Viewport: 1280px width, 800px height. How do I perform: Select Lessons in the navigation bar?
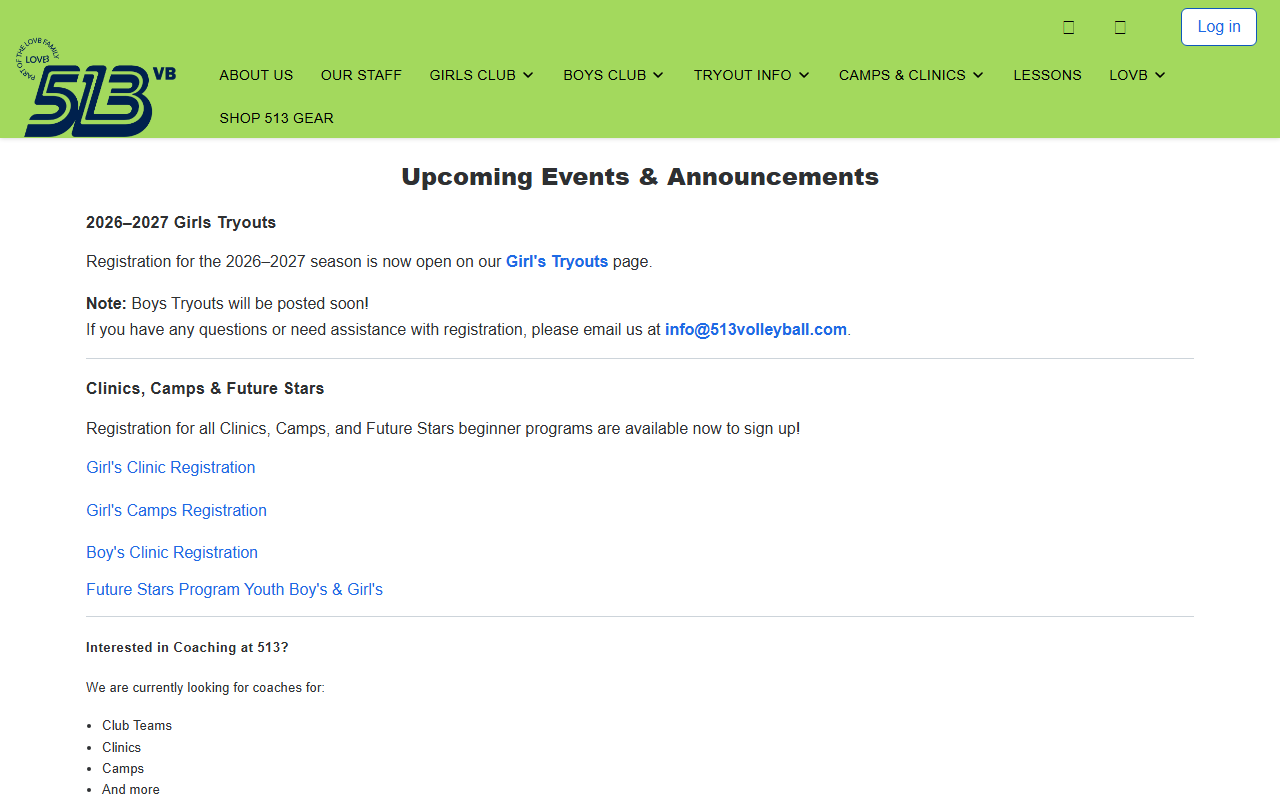click(x=1047, y=75)
